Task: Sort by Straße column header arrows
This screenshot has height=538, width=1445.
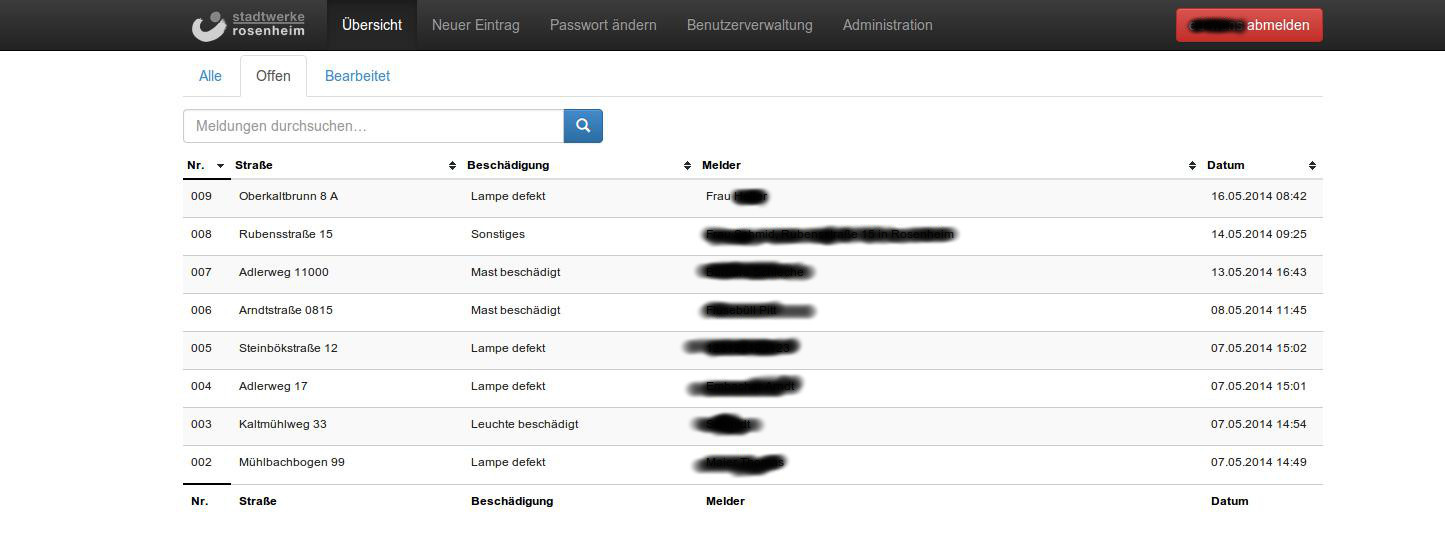Action: coord(452,166)
